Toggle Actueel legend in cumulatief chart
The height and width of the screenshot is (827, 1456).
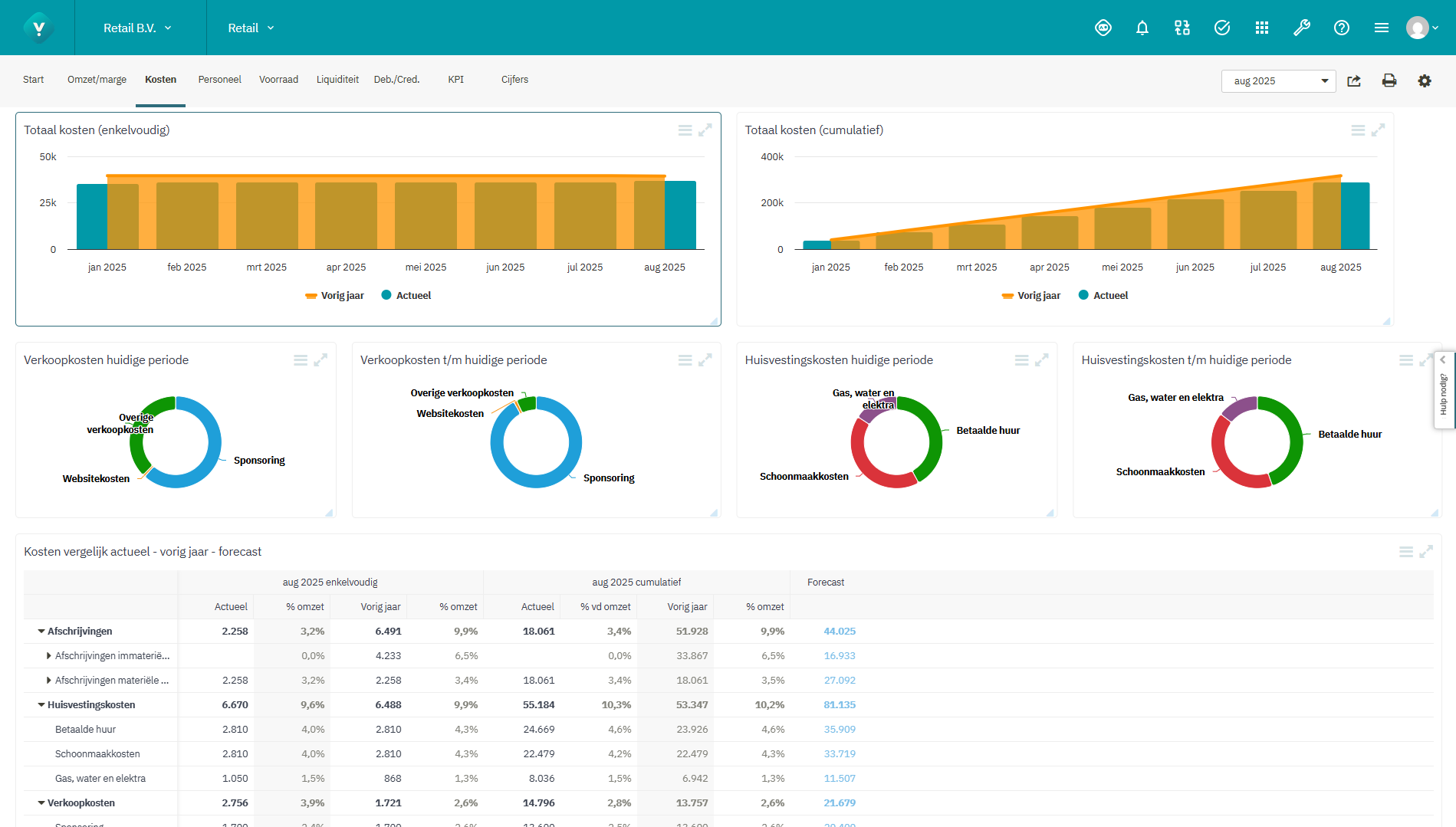1103,296
